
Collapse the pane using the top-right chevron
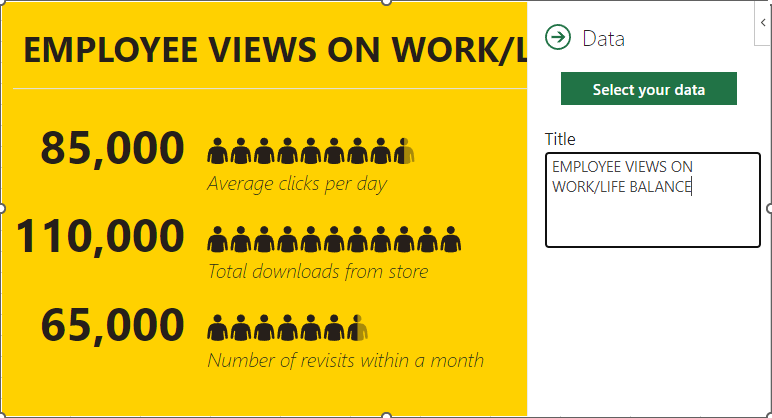click(764, 22)
